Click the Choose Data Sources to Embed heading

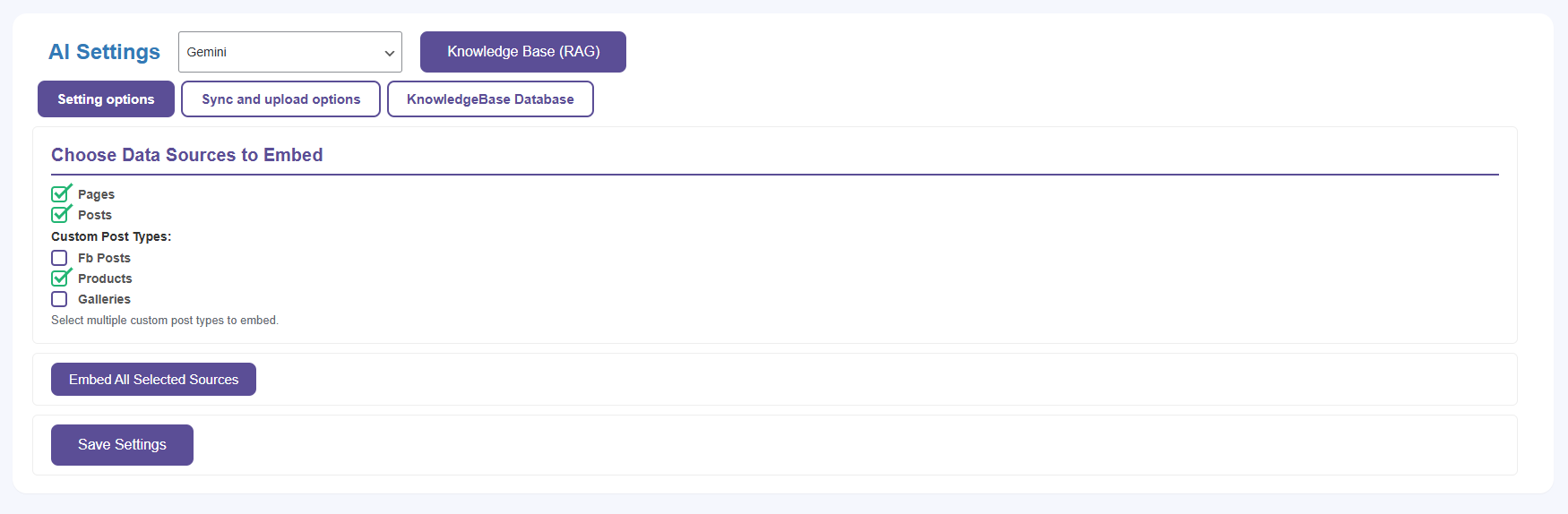pos(186,155)
